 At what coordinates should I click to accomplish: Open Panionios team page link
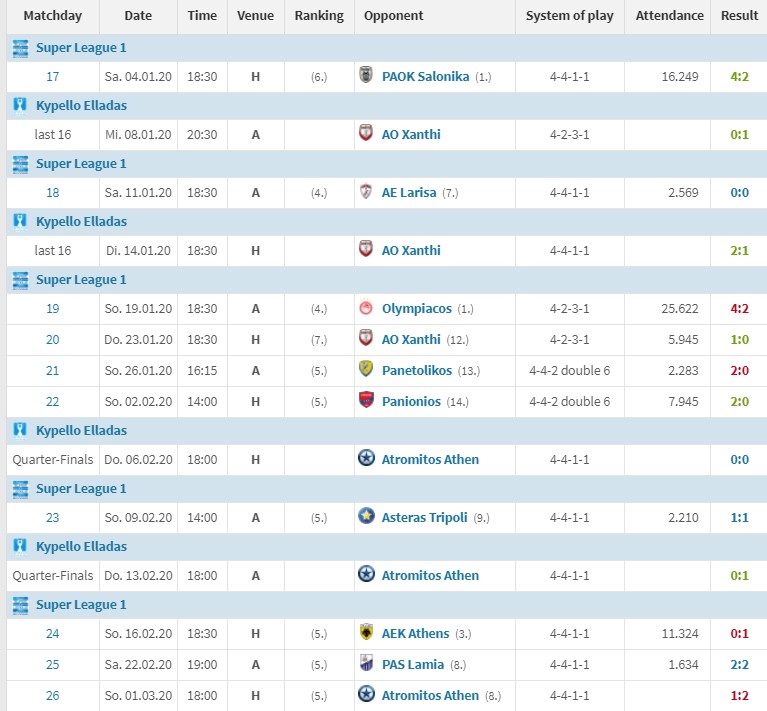click(x=411, y=401)
